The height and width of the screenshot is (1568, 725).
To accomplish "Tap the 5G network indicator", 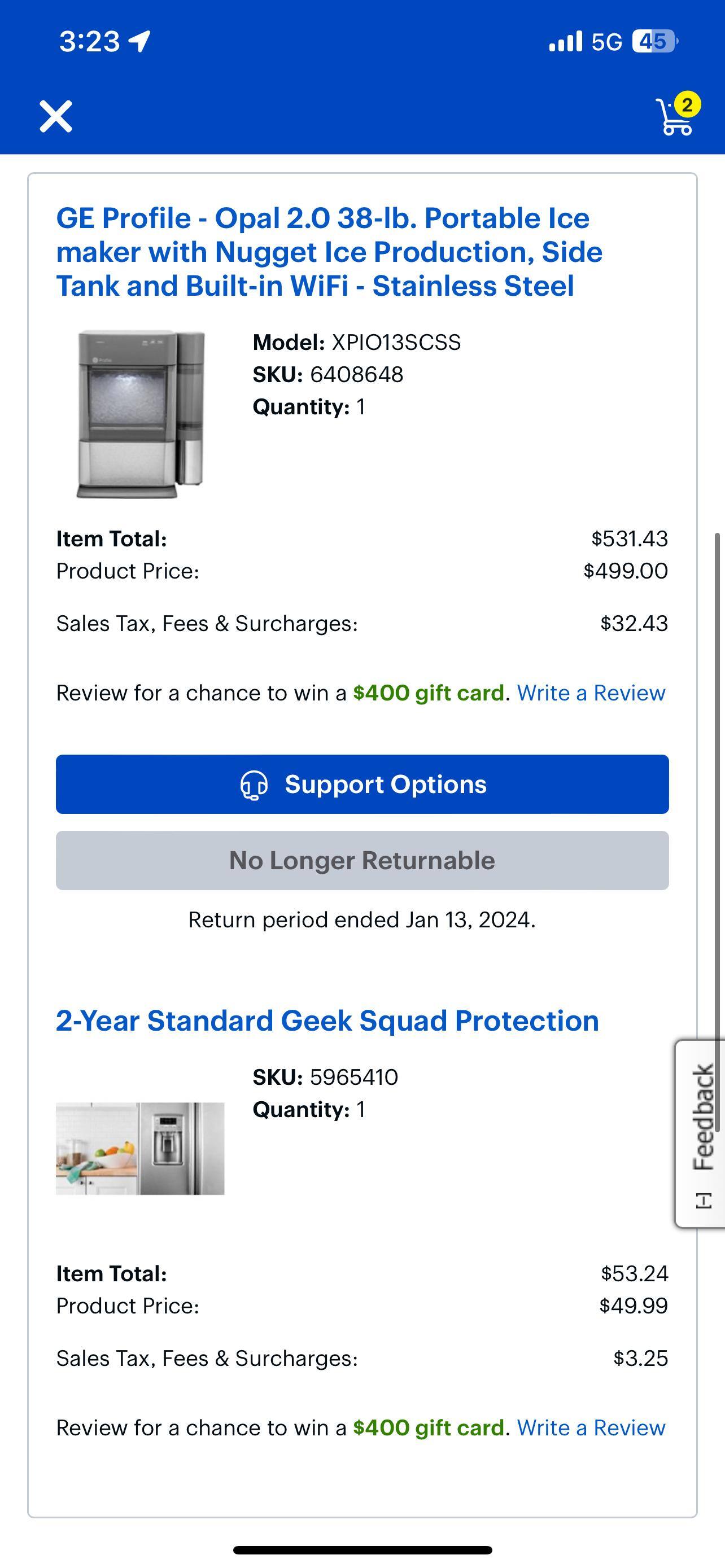I will pos(607,41).
